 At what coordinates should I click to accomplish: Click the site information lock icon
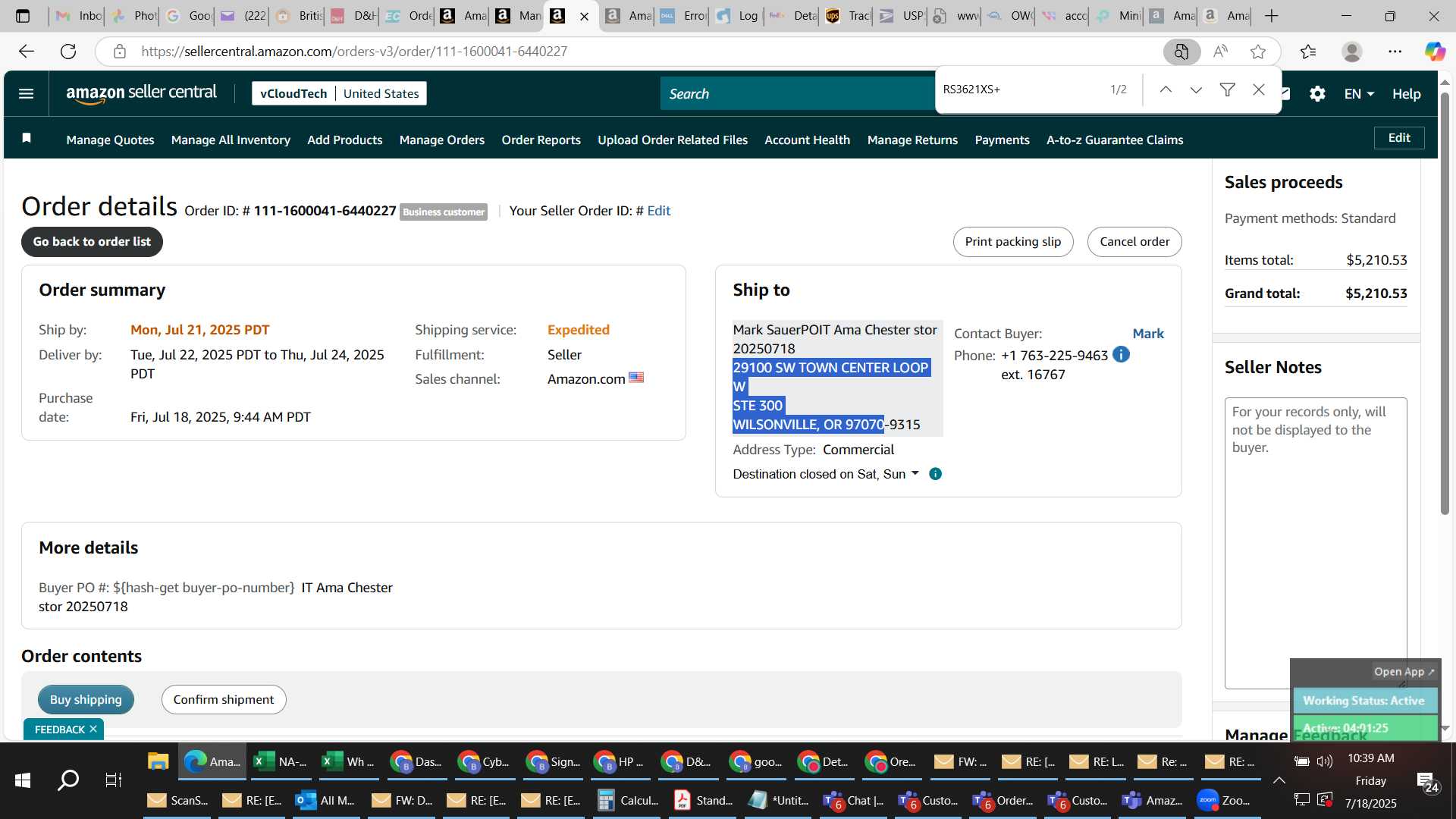119,52
